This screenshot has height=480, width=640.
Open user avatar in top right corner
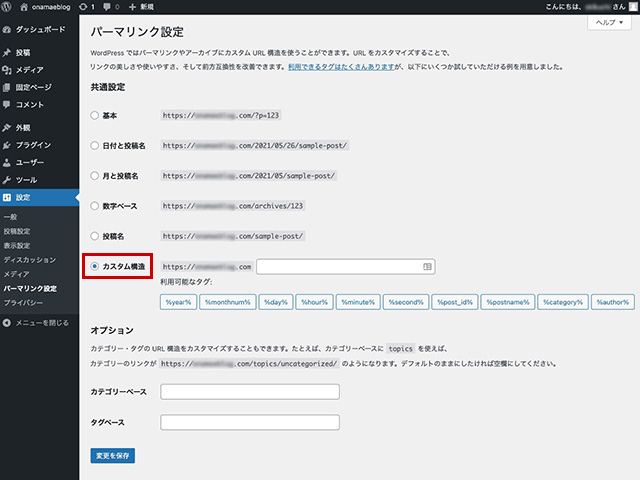633,7
